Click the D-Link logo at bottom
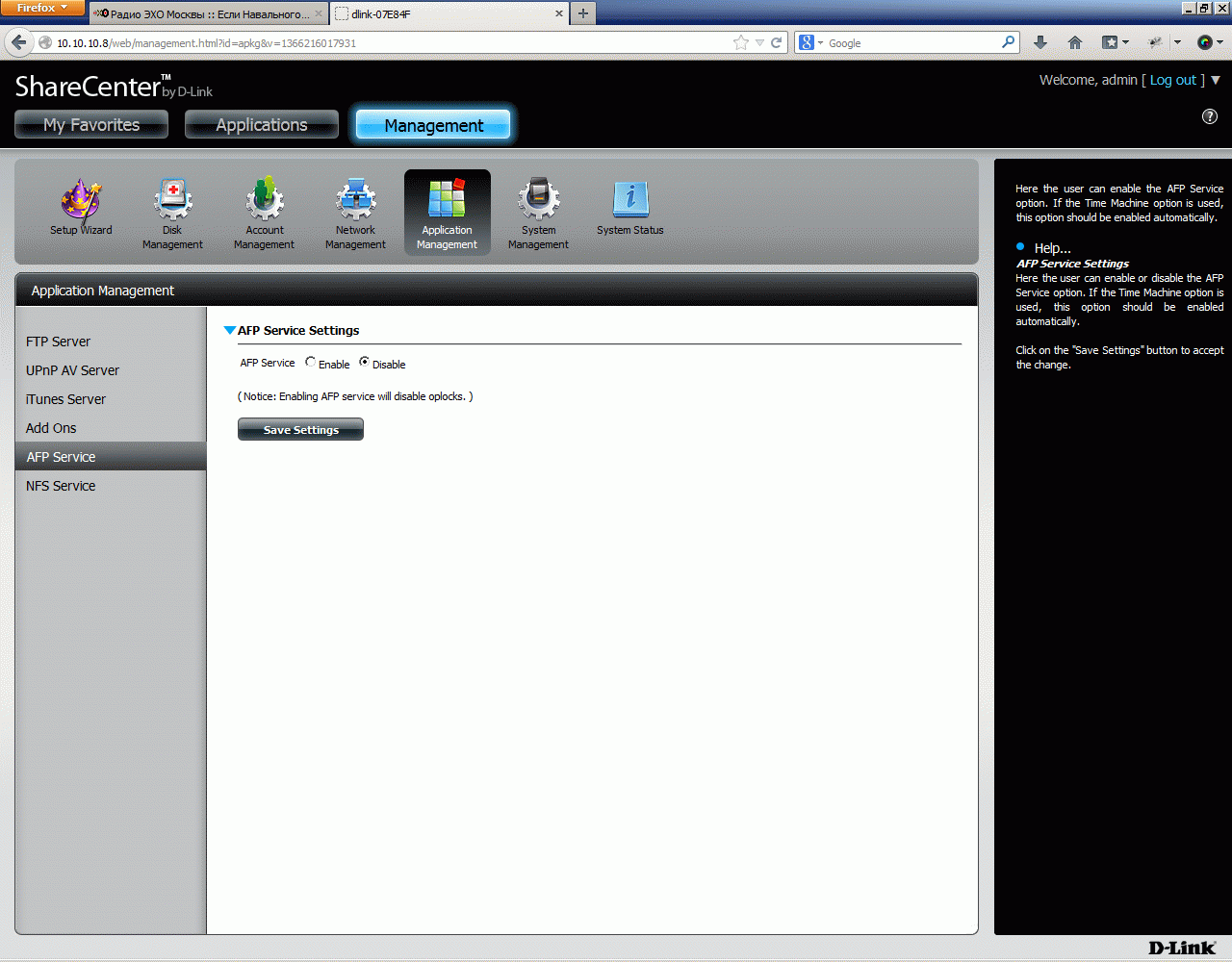This screenshot has height=962, width=1232. 1182,948
